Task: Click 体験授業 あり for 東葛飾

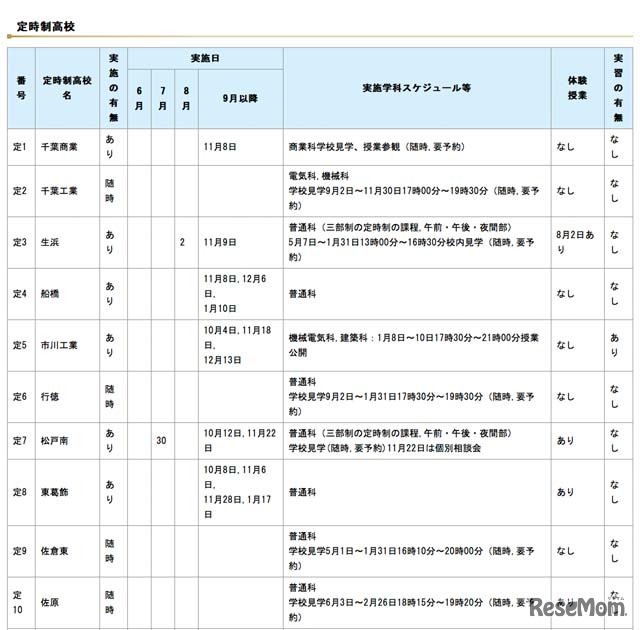Action: click(x=565, y=492)
